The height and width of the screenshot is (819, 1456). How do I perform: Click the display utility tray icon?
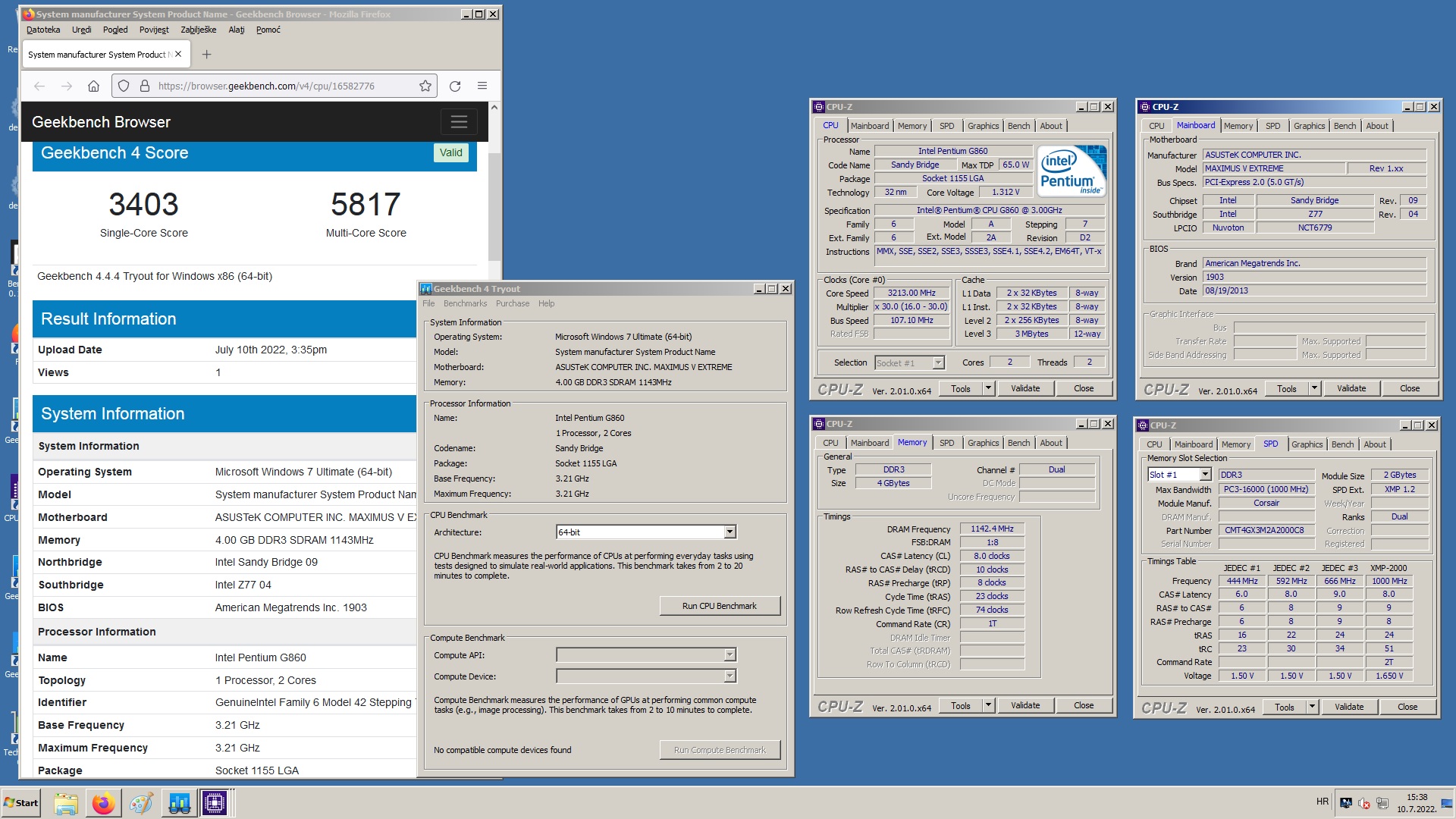[1346, 803]
